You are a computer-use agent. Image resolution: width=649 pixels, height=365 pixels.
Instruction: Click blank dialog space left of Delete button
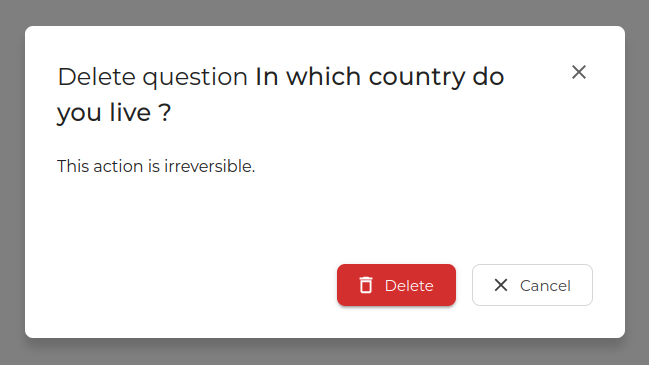(182, 285)
